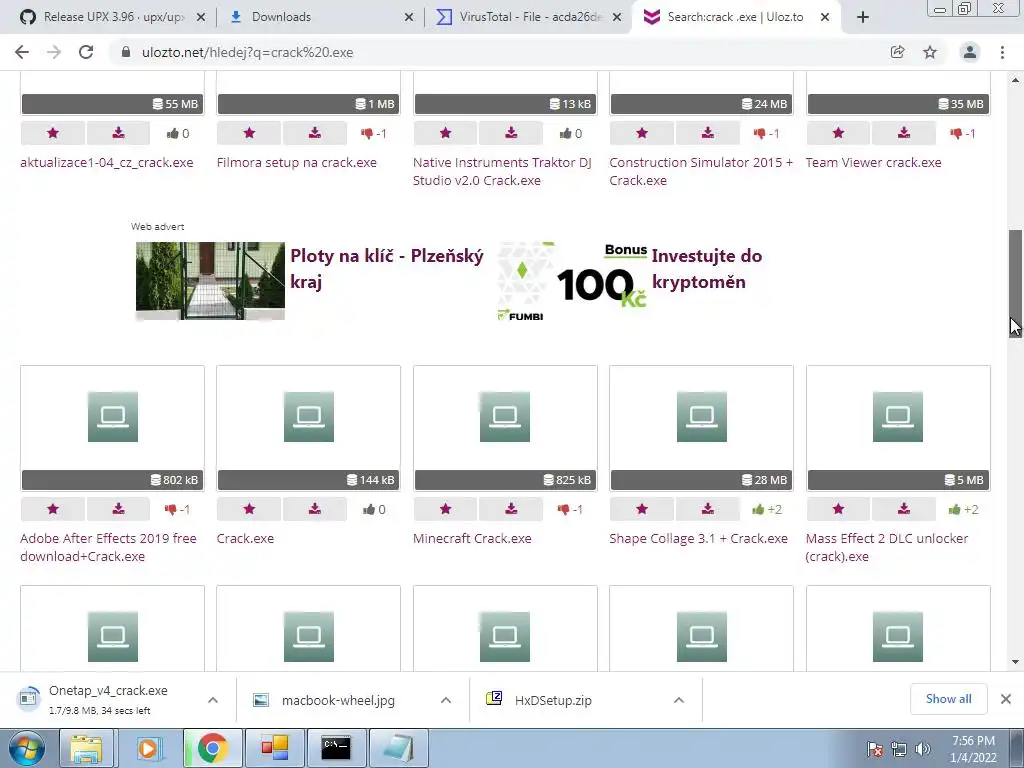Screen dimensions: 1024x768
Task: Click the Action Center flag tray icon
Action: 874,749
